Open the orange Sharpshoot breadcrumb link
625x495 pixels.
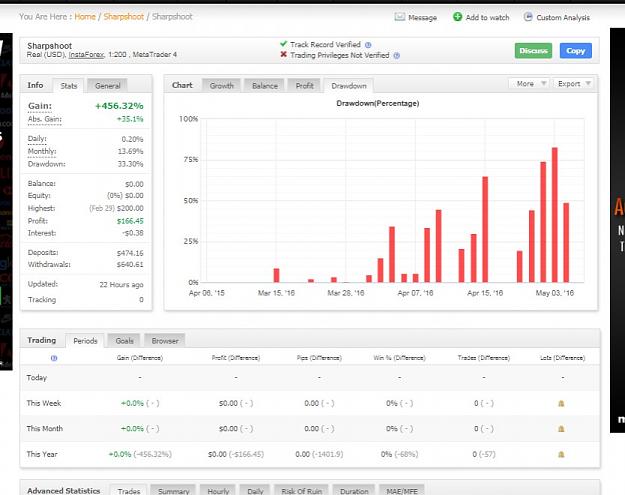click(124, 17)
